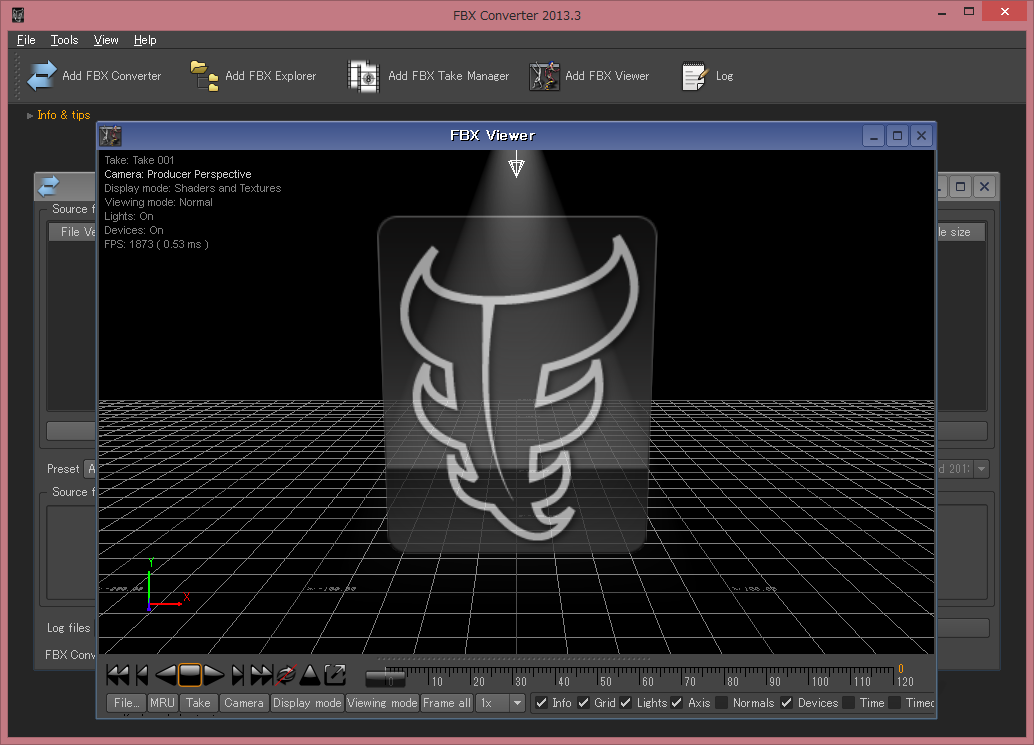Click the Stop playback button
This screenshot has height=745, width=1034.
coord(190,674)
